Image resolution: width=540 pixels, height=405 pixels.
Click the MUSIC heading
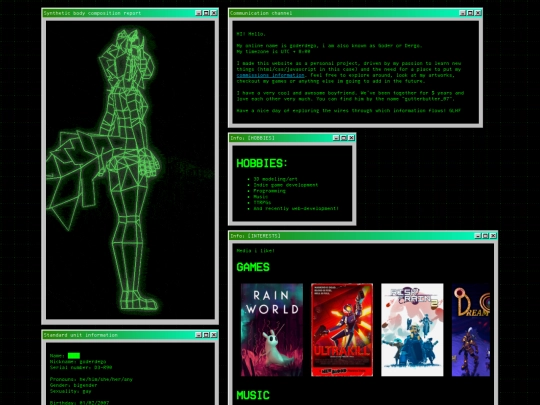tap(253, 395)
